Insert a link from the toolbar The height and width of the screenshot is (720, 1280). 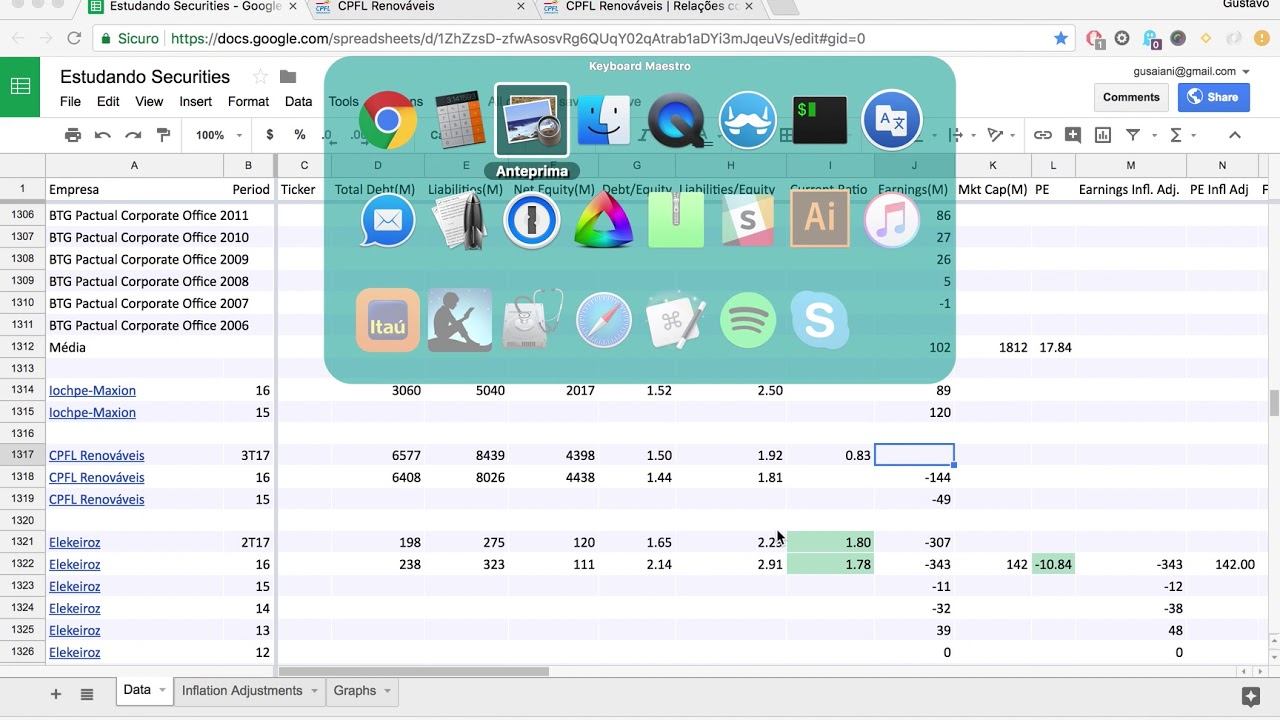(1042, 135)
